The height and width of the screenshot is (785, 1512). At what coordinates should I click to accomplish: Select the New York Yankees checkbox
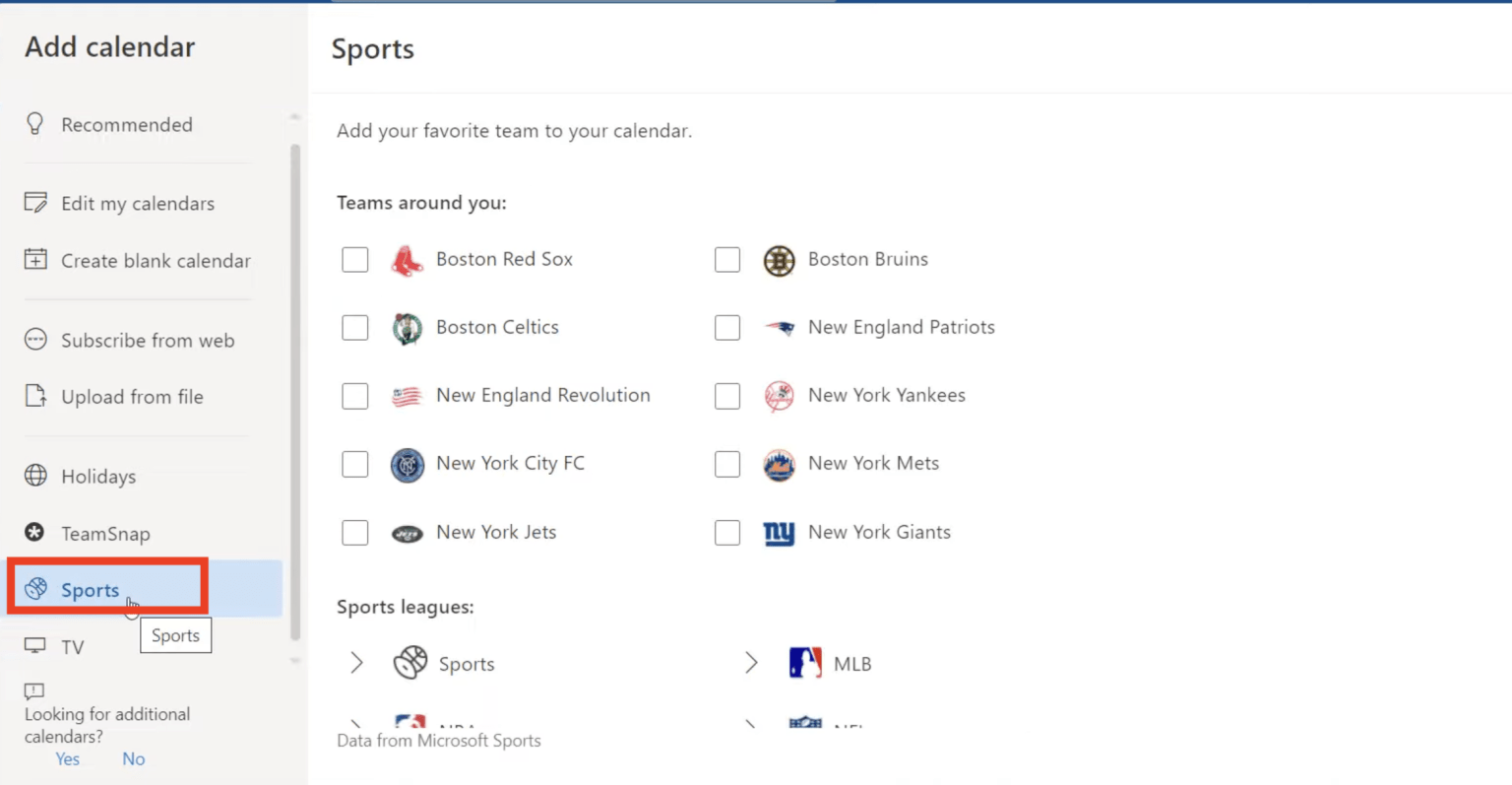(x=727, y=396)
